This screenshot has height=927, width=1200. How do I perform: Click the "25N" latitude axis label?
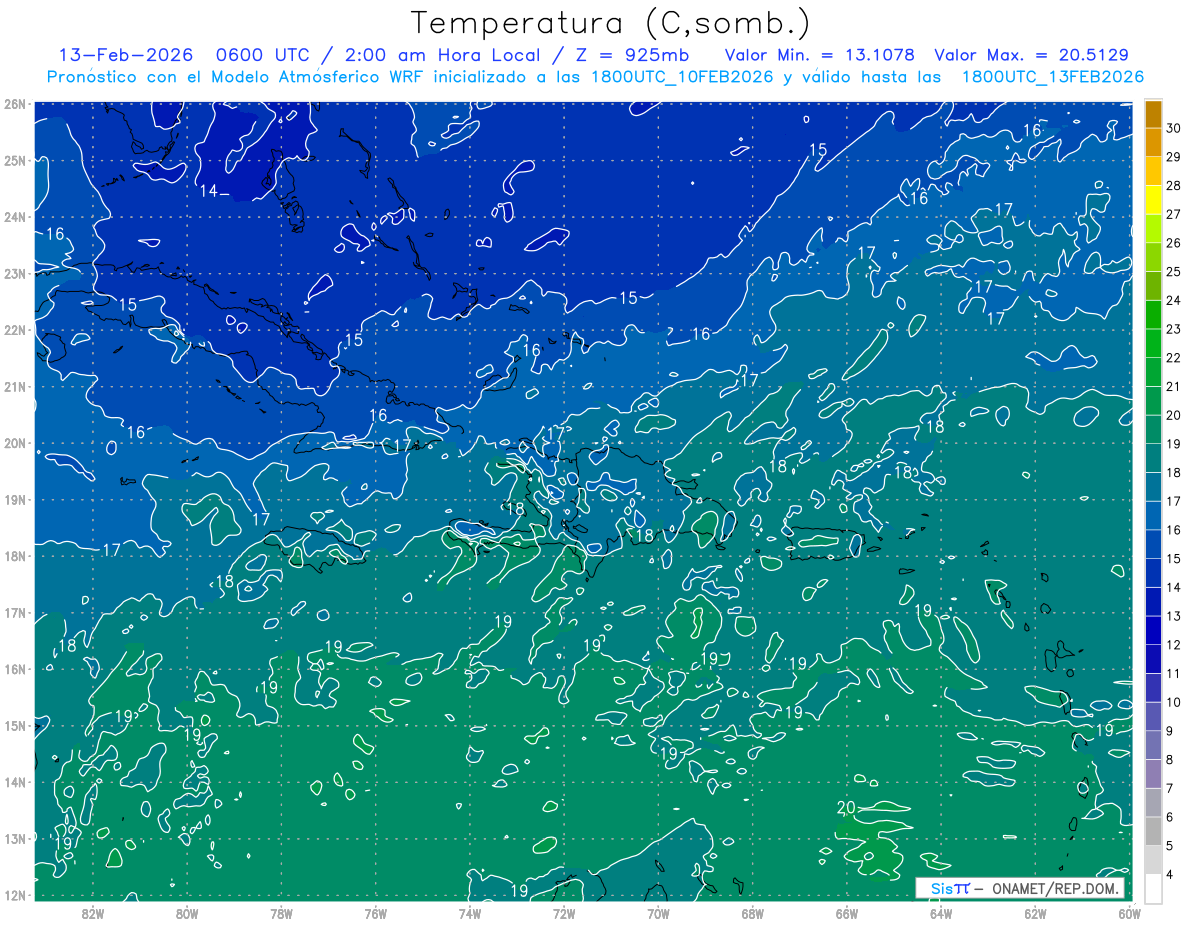(x=14, y=160)
